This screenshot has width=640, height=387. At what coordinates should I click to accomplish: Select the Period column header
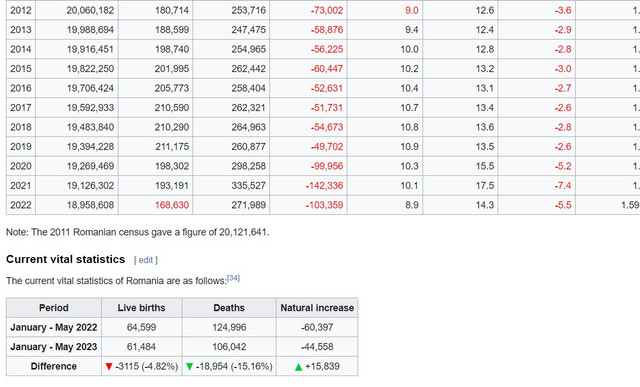pos(54,308)
